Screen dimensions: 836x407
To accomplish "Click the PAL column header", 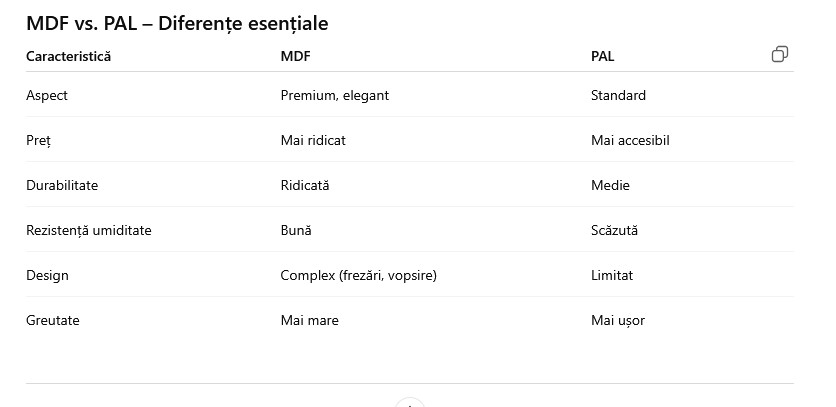I will [x=603, y=57].
